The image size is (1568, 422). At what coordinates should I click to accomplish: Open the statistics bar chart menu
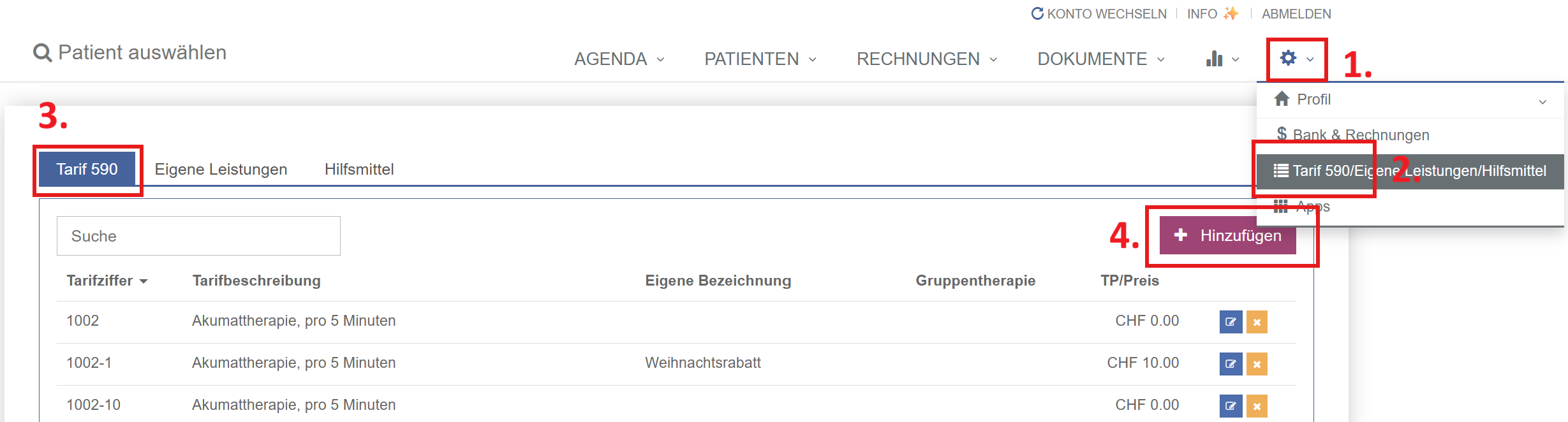click(x=1222, y=59)
